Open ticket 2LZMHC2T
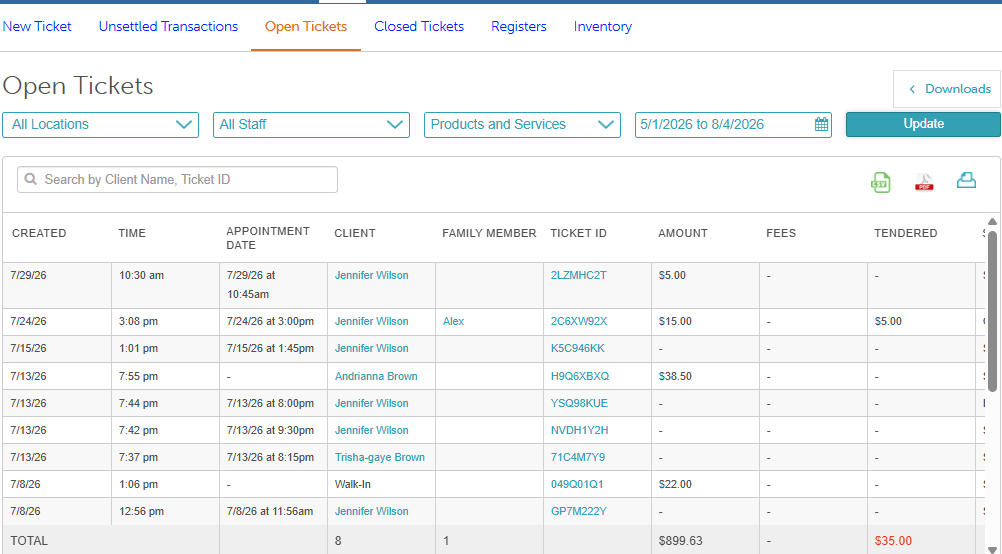The image size is (1002, 554). (x=578, y=275)
